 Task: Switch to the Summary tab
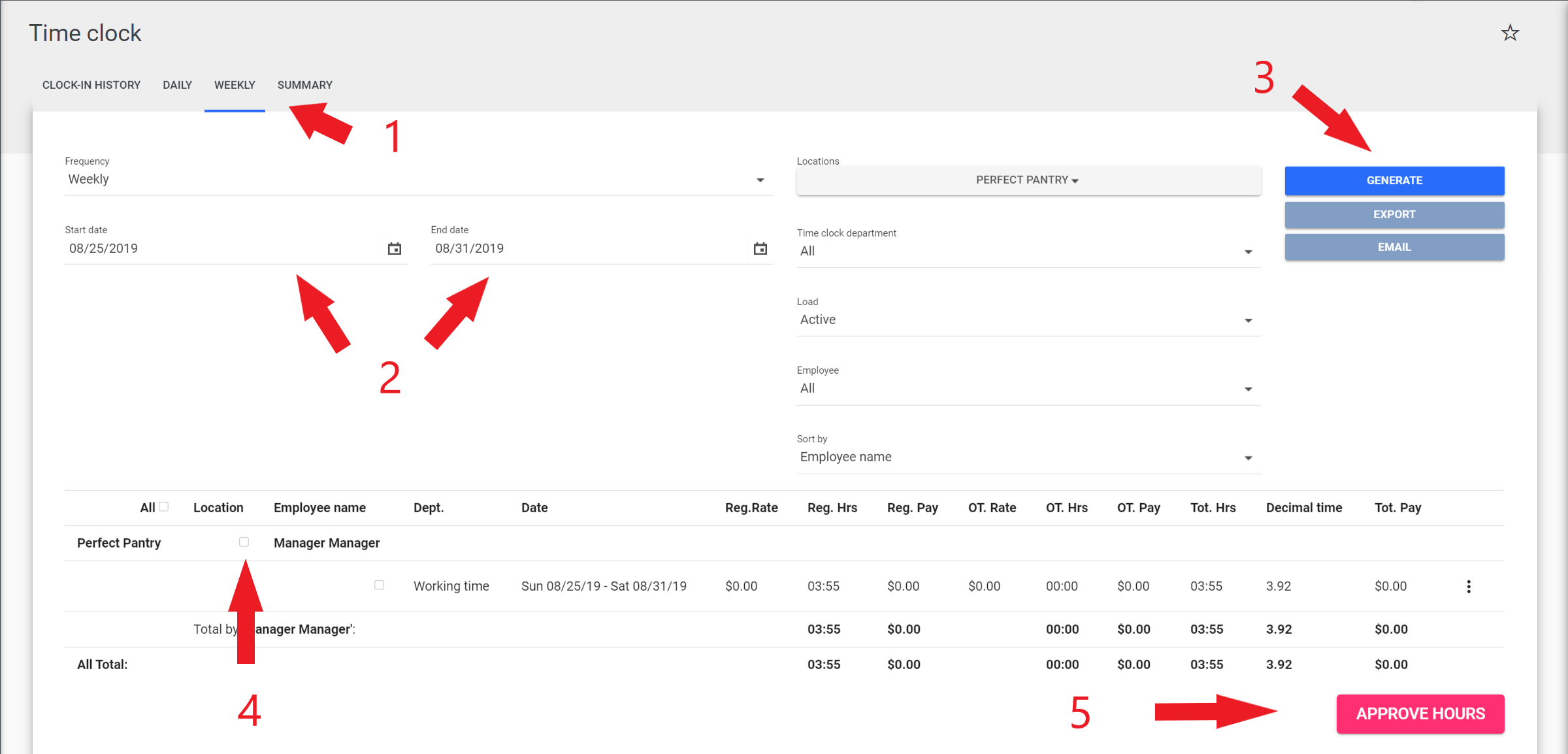click(x=304, y=86)
